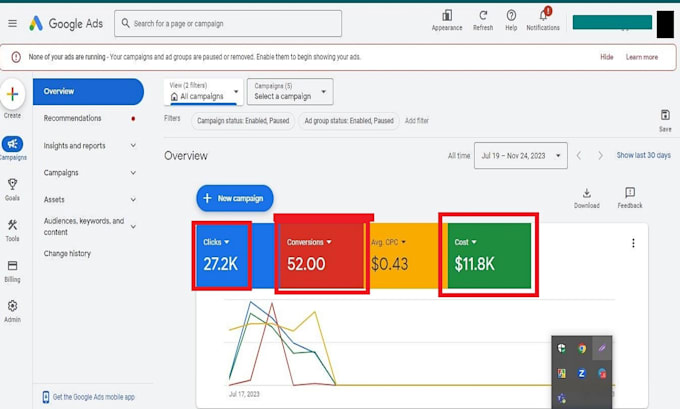Click Campaign status filter chip
The height and width of the screenshot is (409, 680).
tap(243, 121)
